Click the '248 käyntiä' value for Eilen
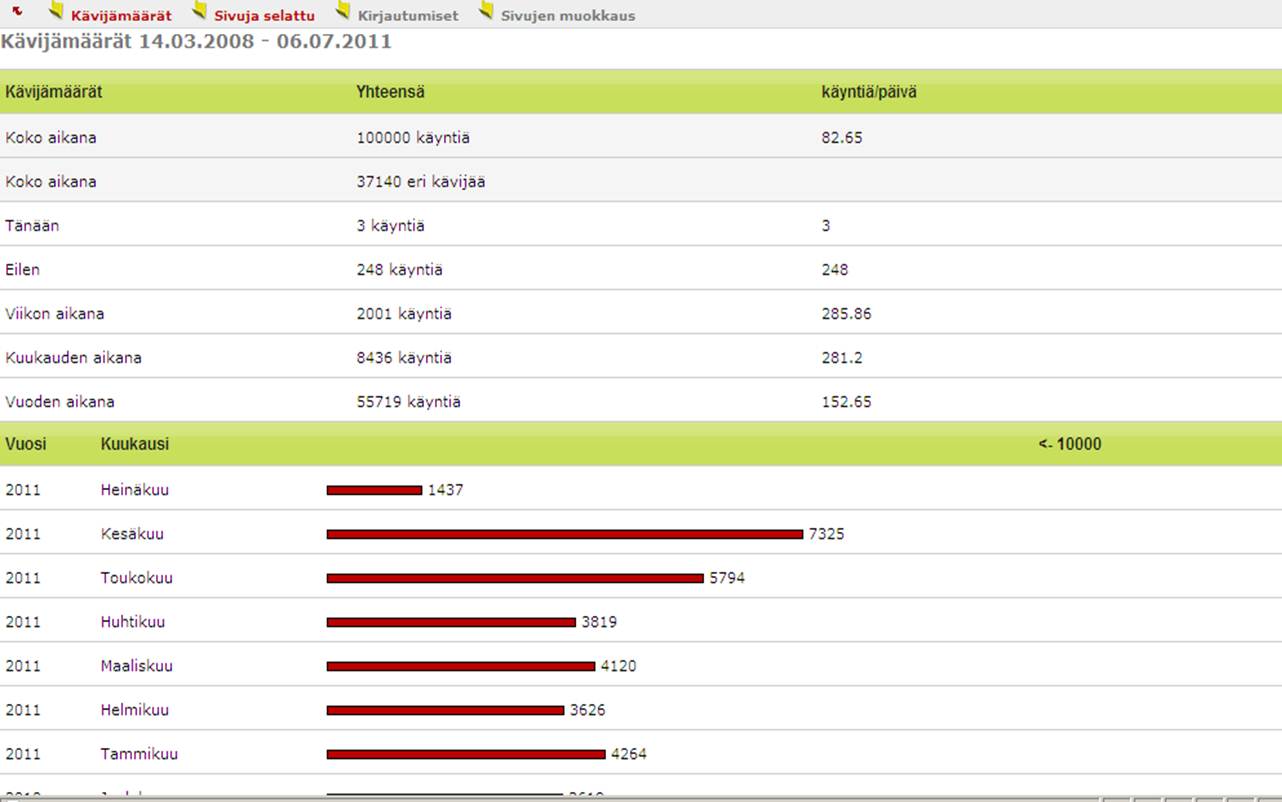 click(x=399, y=270)
